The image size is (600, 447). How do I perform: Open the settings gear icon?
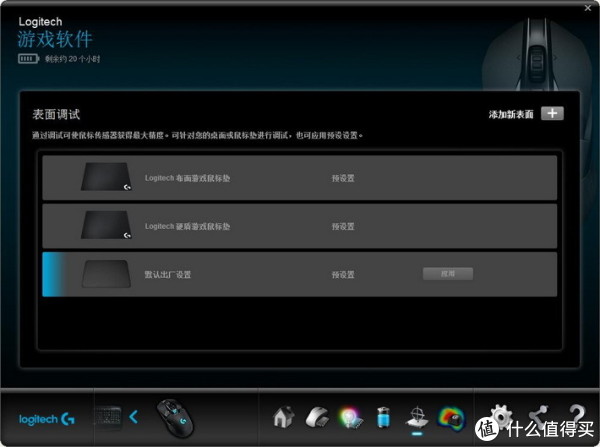[x=502, y=416]
